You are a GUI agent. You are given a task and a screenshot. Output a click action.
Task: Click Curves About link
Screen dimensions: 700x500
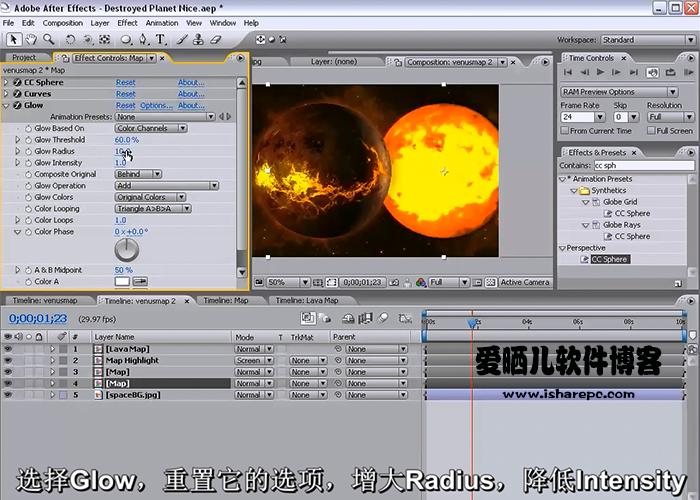click(191, 94)
